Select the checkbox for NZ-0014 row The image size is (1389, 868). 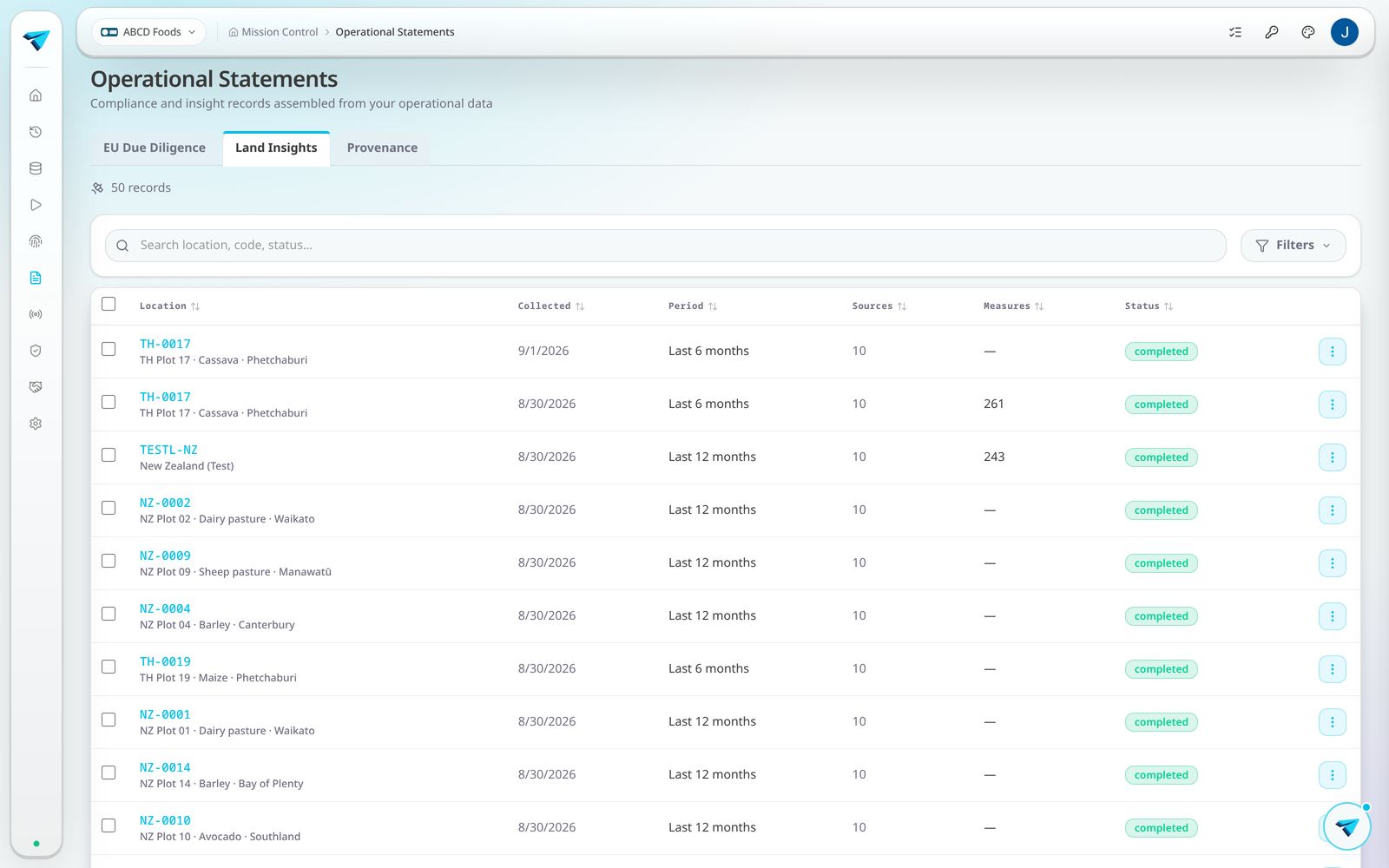coord(109,773)
